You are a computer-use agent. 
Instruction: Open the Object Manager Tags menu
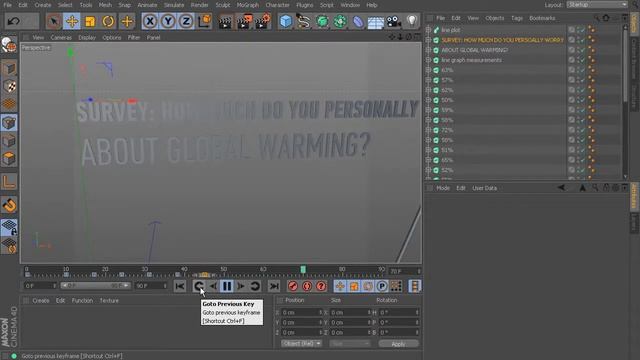(x=517, y=18)
